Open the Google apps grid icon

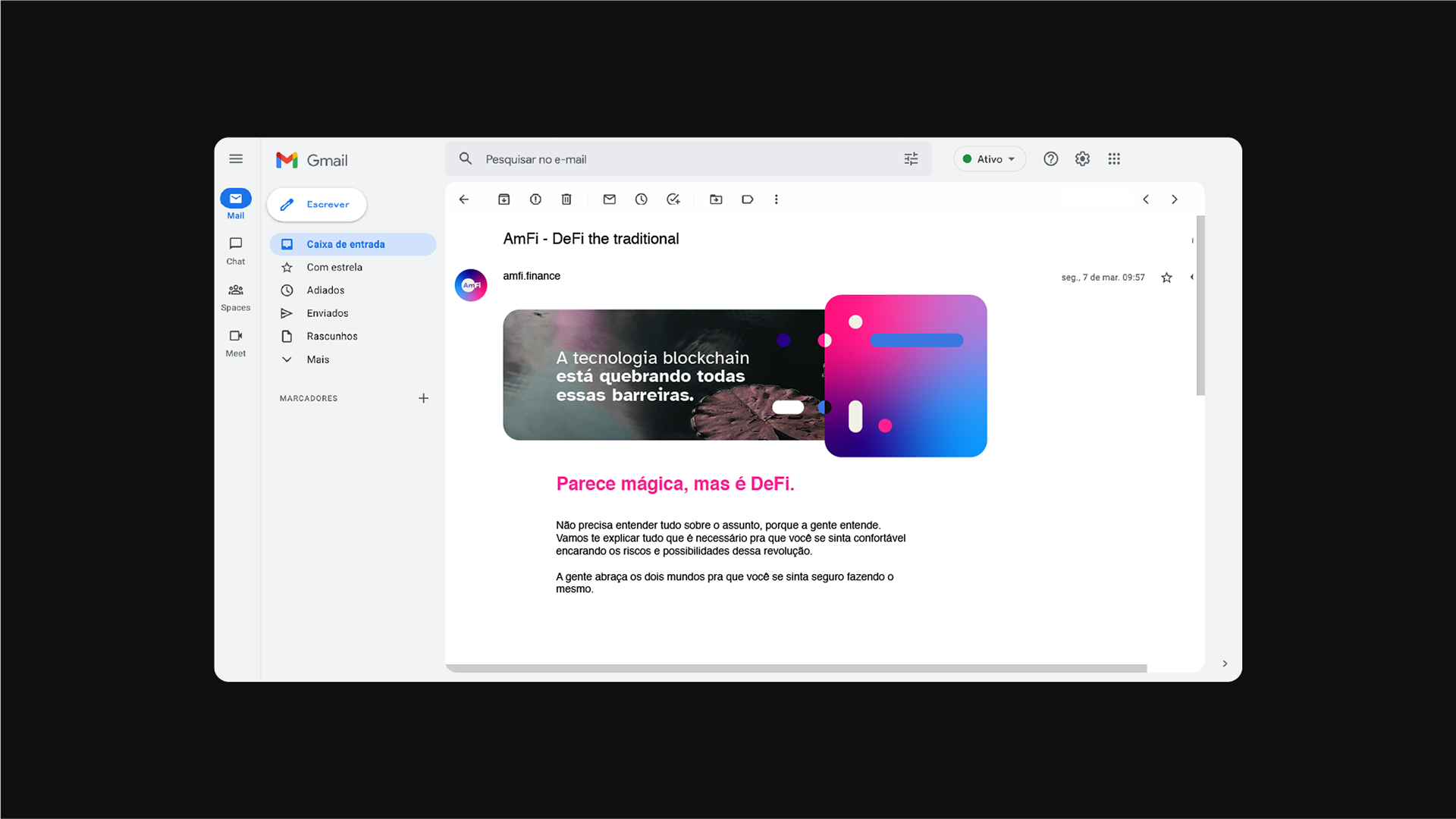coord(1114,158)
